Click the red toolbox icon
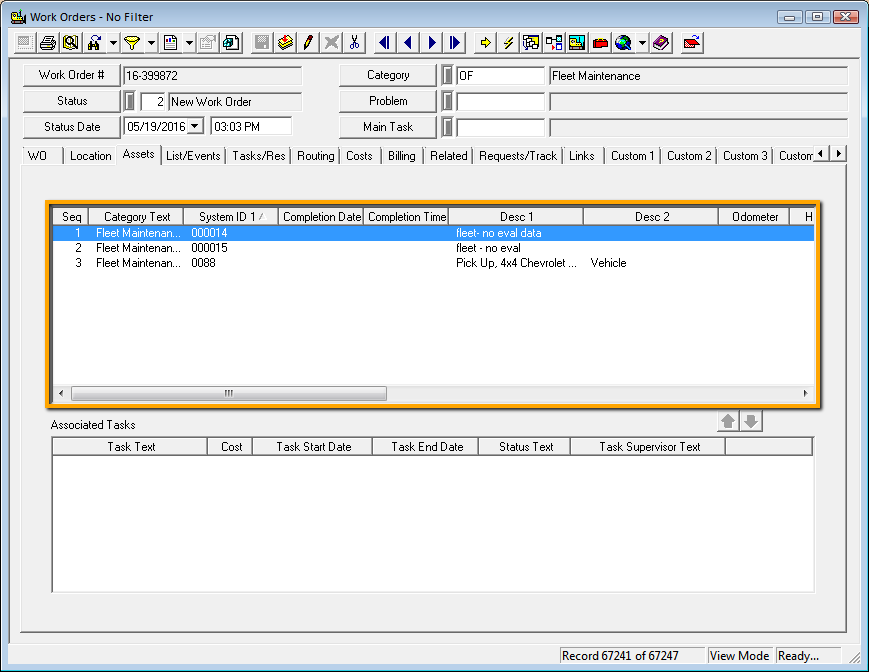Image resolution: width=869 pixels, height=672 pixels. [x=600, y=43]
